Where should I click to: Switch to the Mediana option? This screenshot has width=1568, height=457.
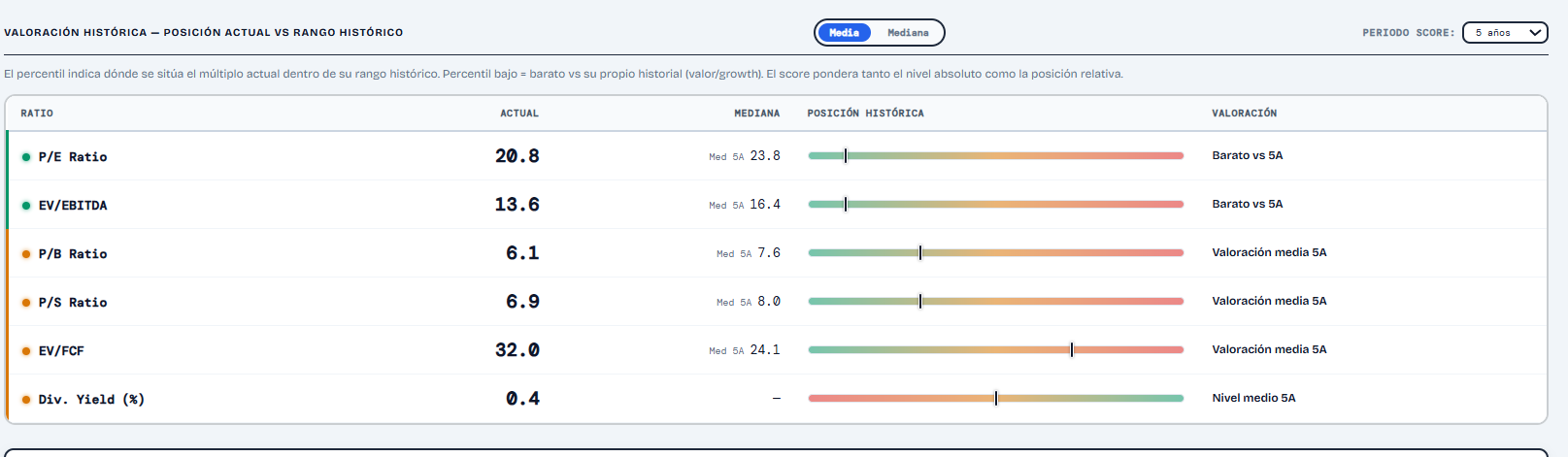pyautogui.click(x=908, y=33)
